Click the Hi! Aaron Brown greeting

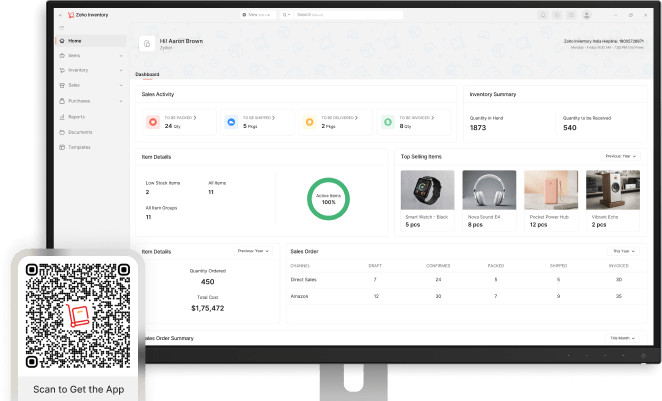click(181, 41)
